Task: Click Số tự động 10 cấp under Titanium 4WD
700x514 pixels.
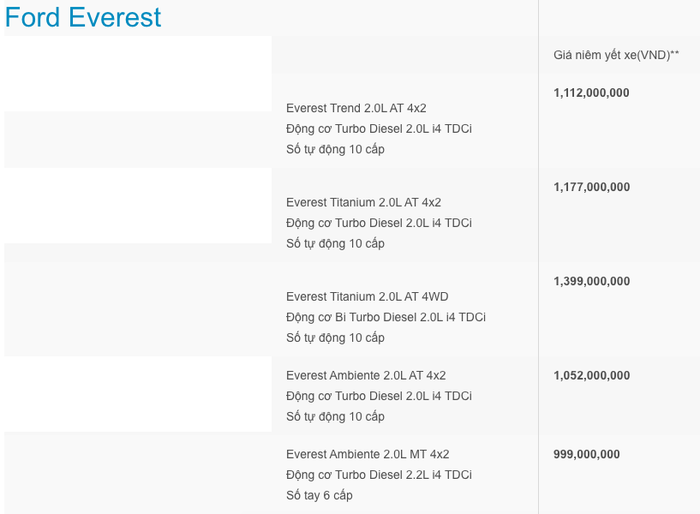Action: pyautogui.click(x=335, y=338)
